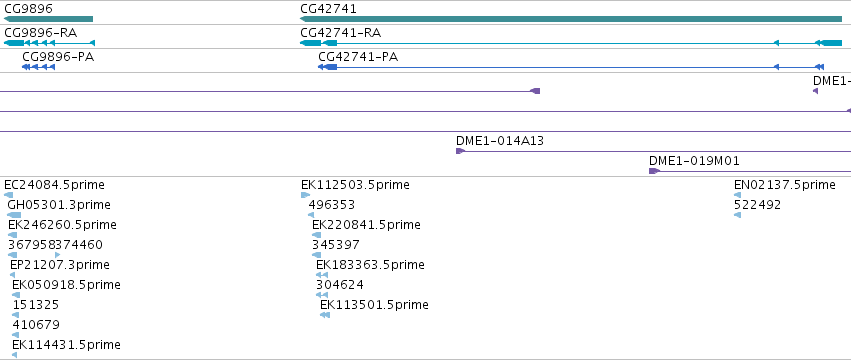Select the CG42741 gene bar
The width and height of the screenshot is (851, 360).
coord(571,19)
